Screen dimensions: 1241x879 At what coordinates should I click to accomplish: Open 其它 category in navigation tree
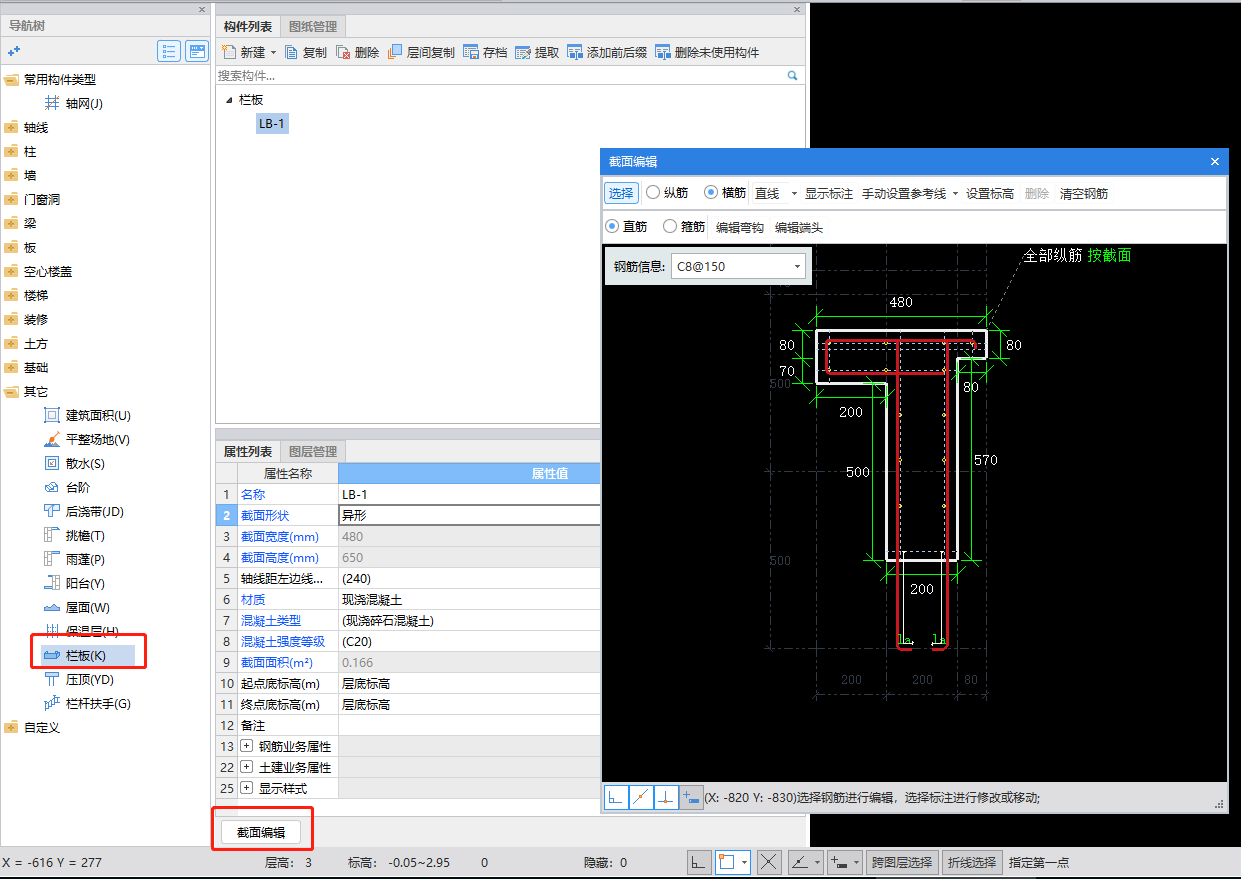(26, 391)
